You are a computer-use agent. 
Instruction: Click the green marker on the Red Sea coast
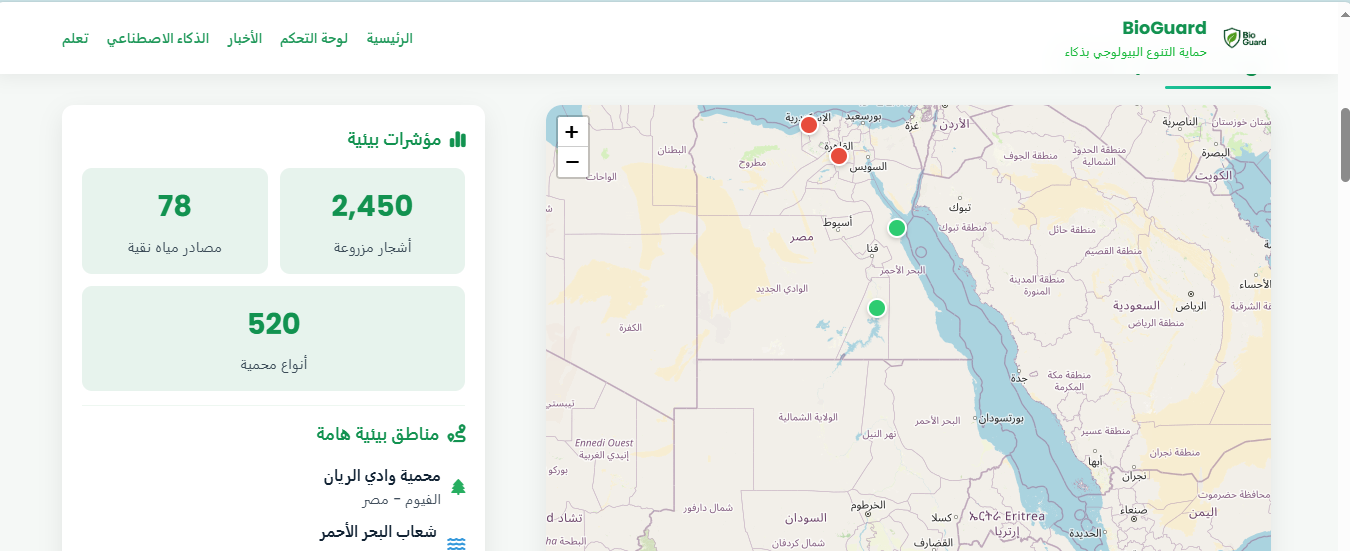click(897, 228)
